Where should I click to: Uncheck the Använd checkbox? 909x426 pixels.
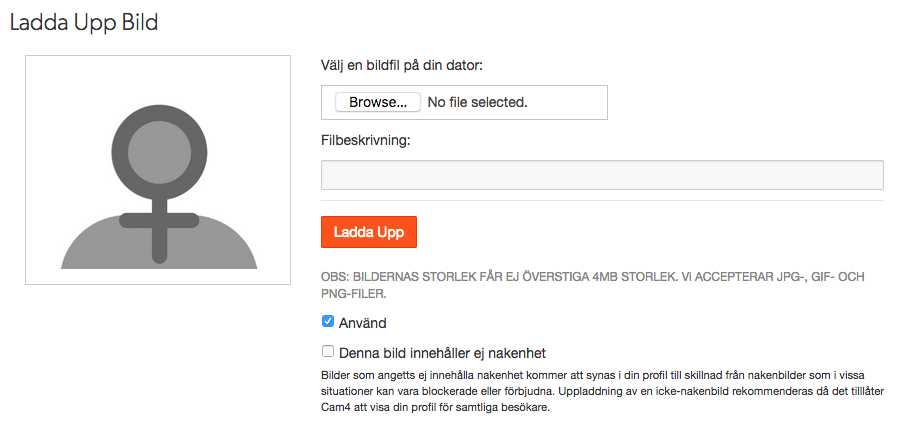[328, 322]
